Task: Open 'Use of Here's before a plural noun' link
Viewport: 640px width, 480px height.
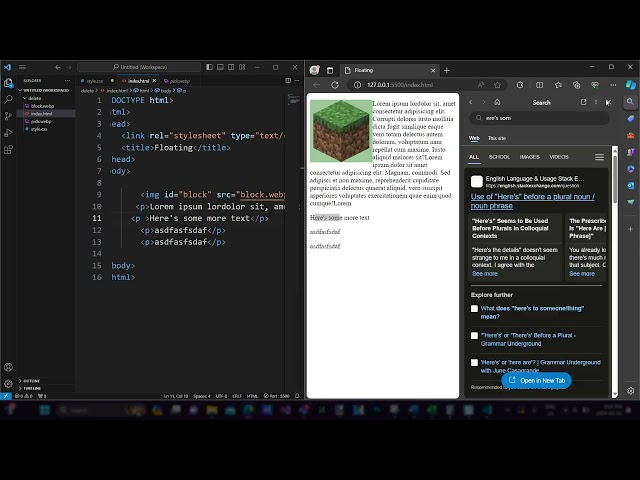Action: [533, 201]
